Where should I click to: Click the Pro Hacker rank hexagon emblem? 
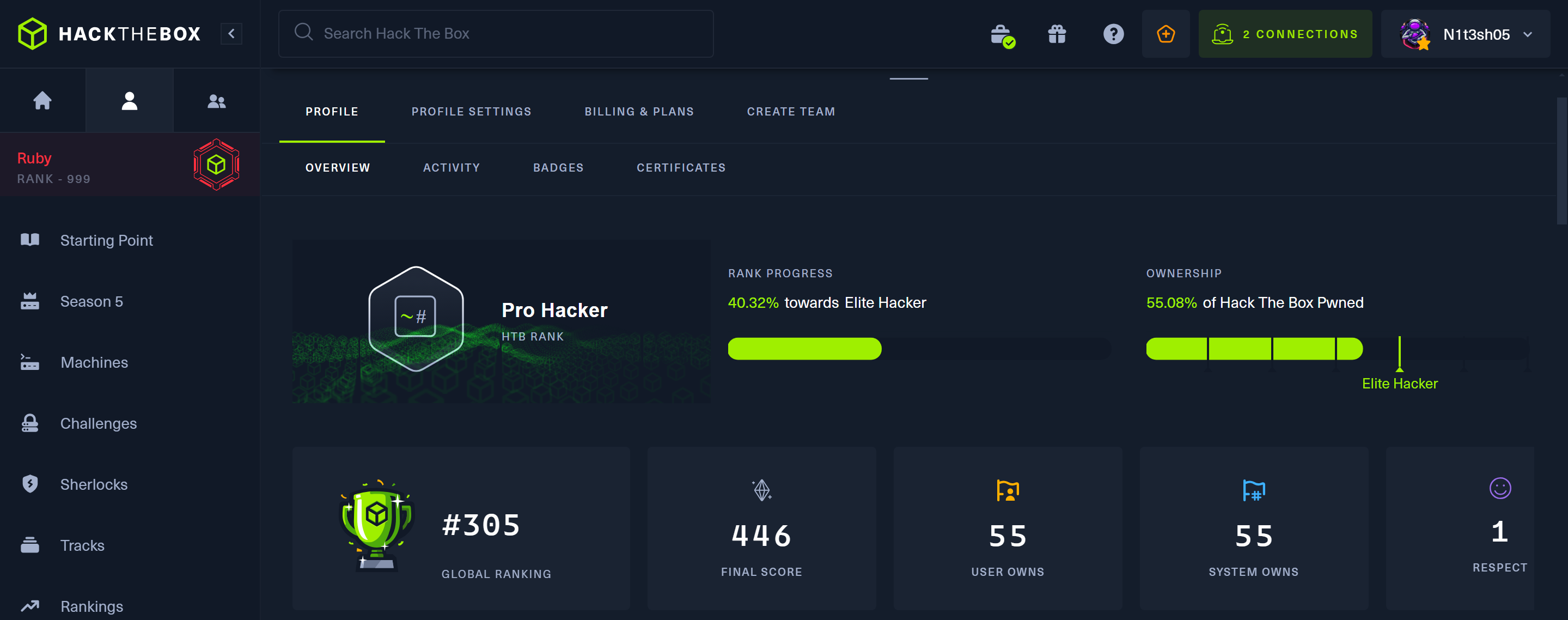[x=416, y=319]
